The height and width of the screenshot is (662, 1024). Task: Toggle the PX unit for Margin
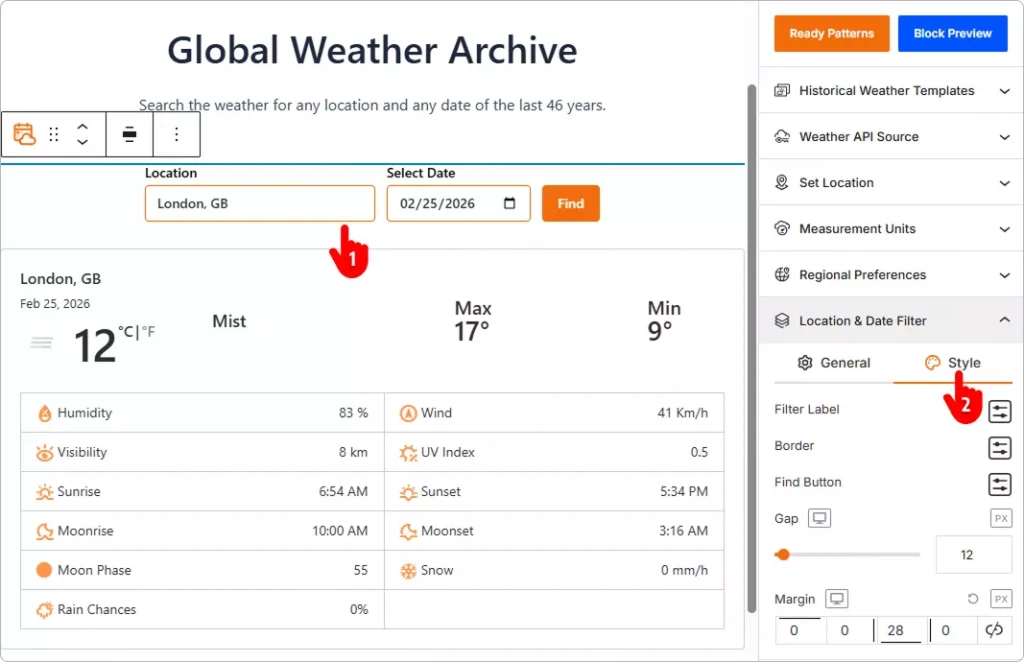(1000, 598)
